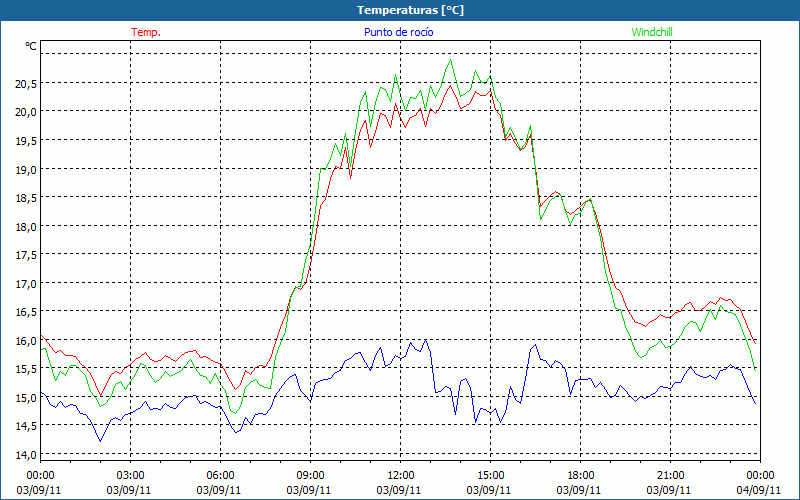Click the '17,0' y-axis value

click(26, 284)
